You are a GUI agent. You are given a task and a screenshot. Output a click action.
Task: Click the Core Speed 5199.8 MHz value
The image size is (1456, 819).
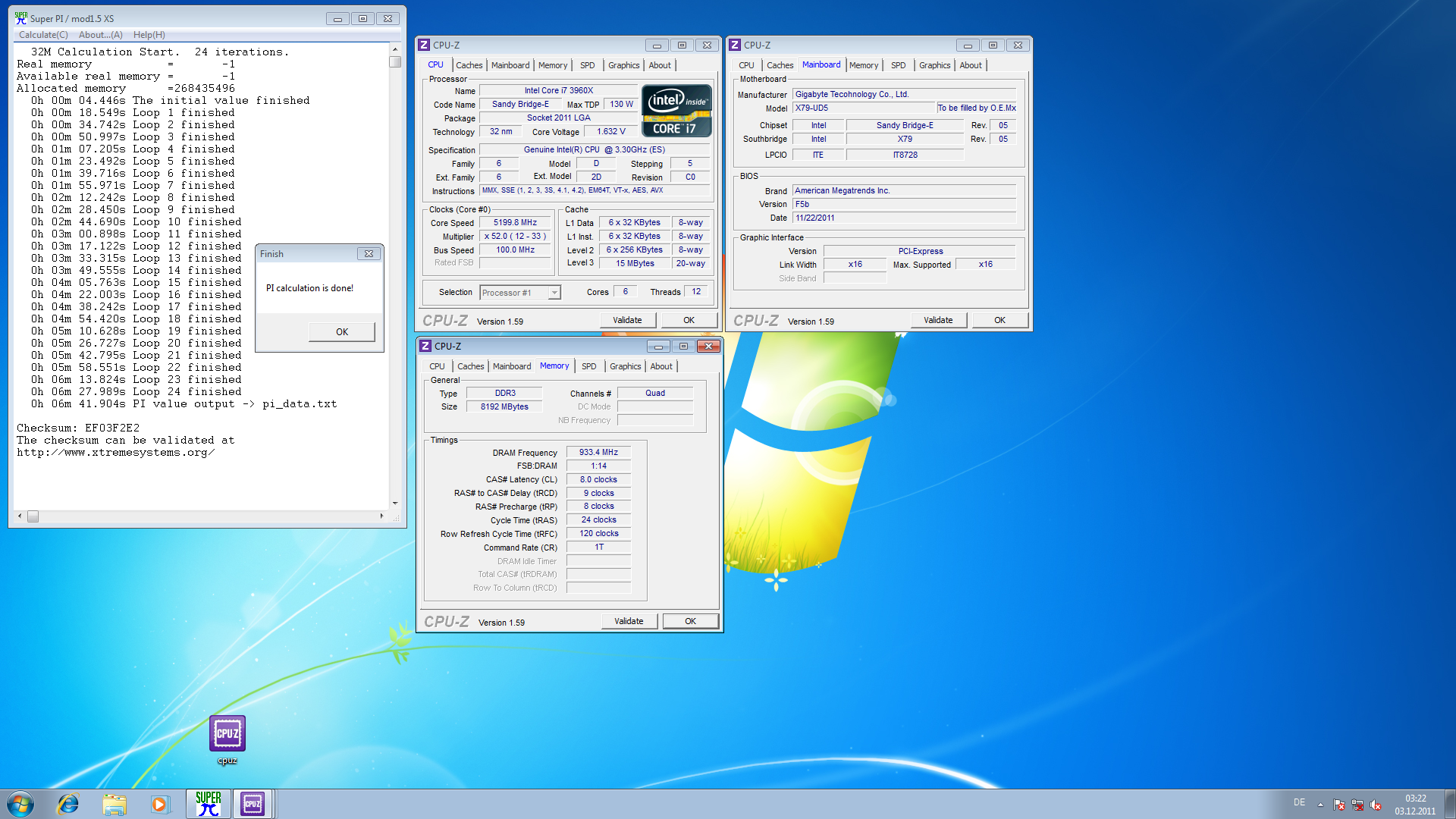(x=515, y=223)
